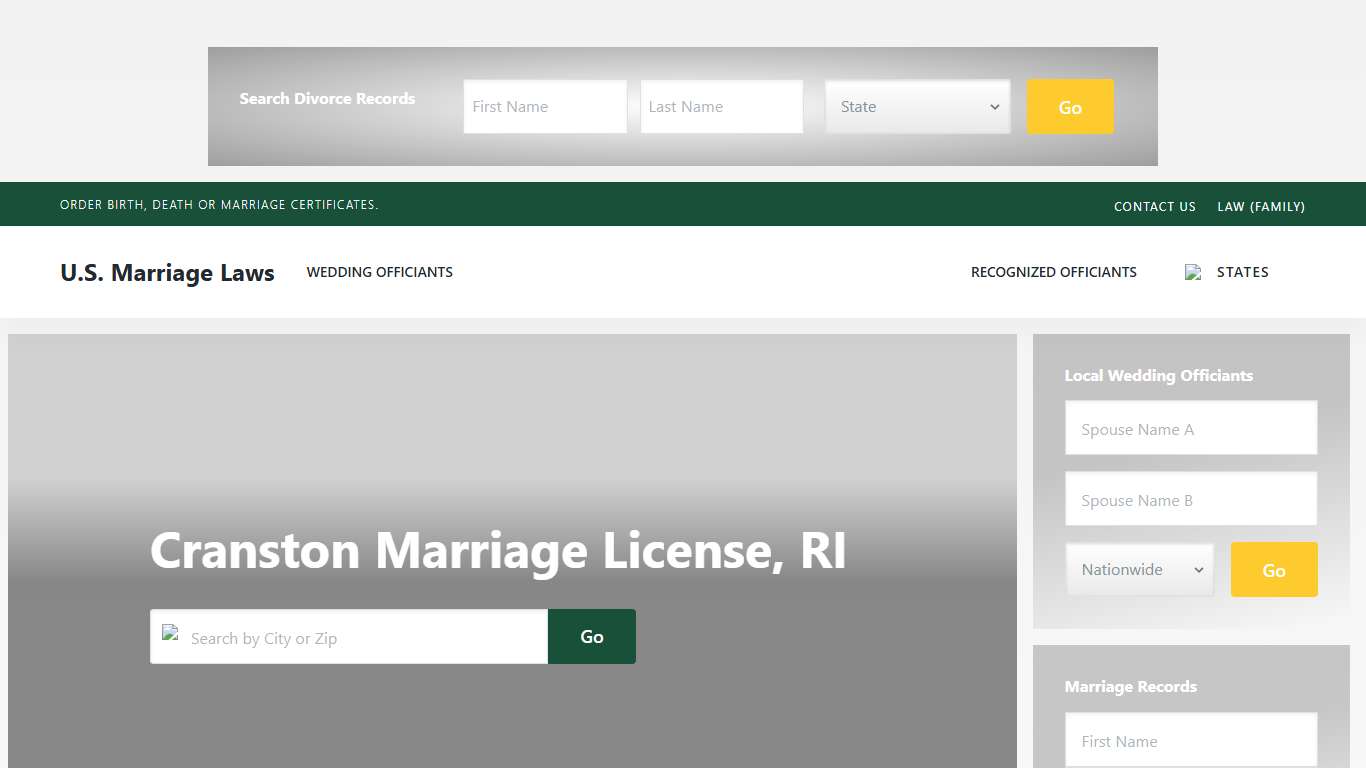Expand the State selector chevron

tap(994, 106)
